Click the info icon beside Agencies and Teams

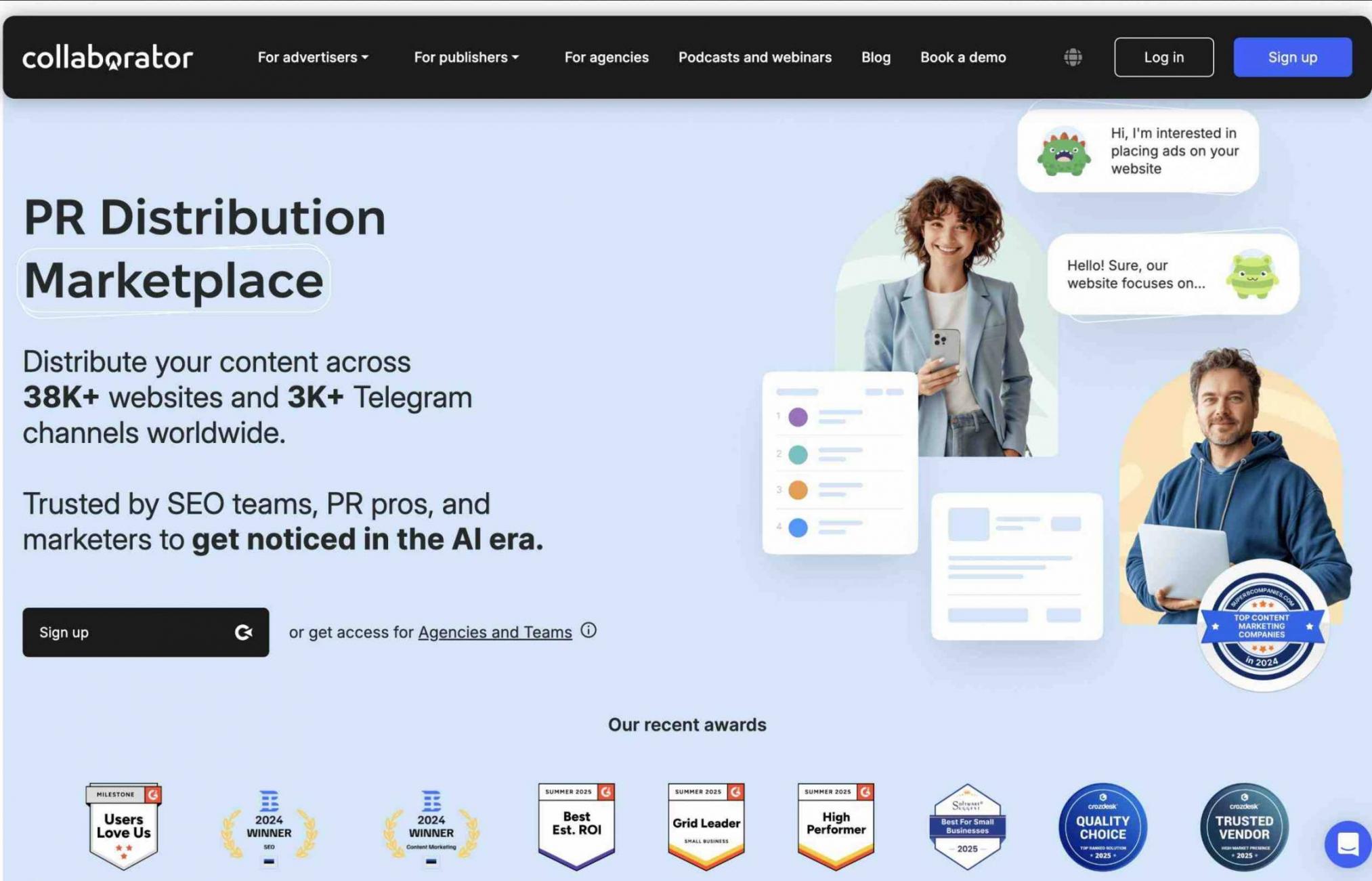[x=588, y=630]
